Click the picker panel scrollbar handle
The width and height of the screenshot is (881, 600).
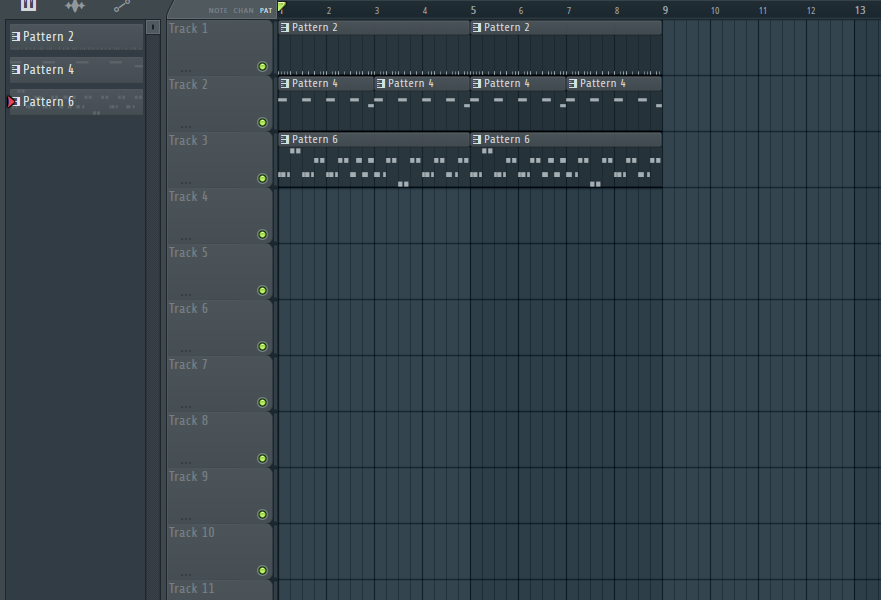[x=153, y=27]
